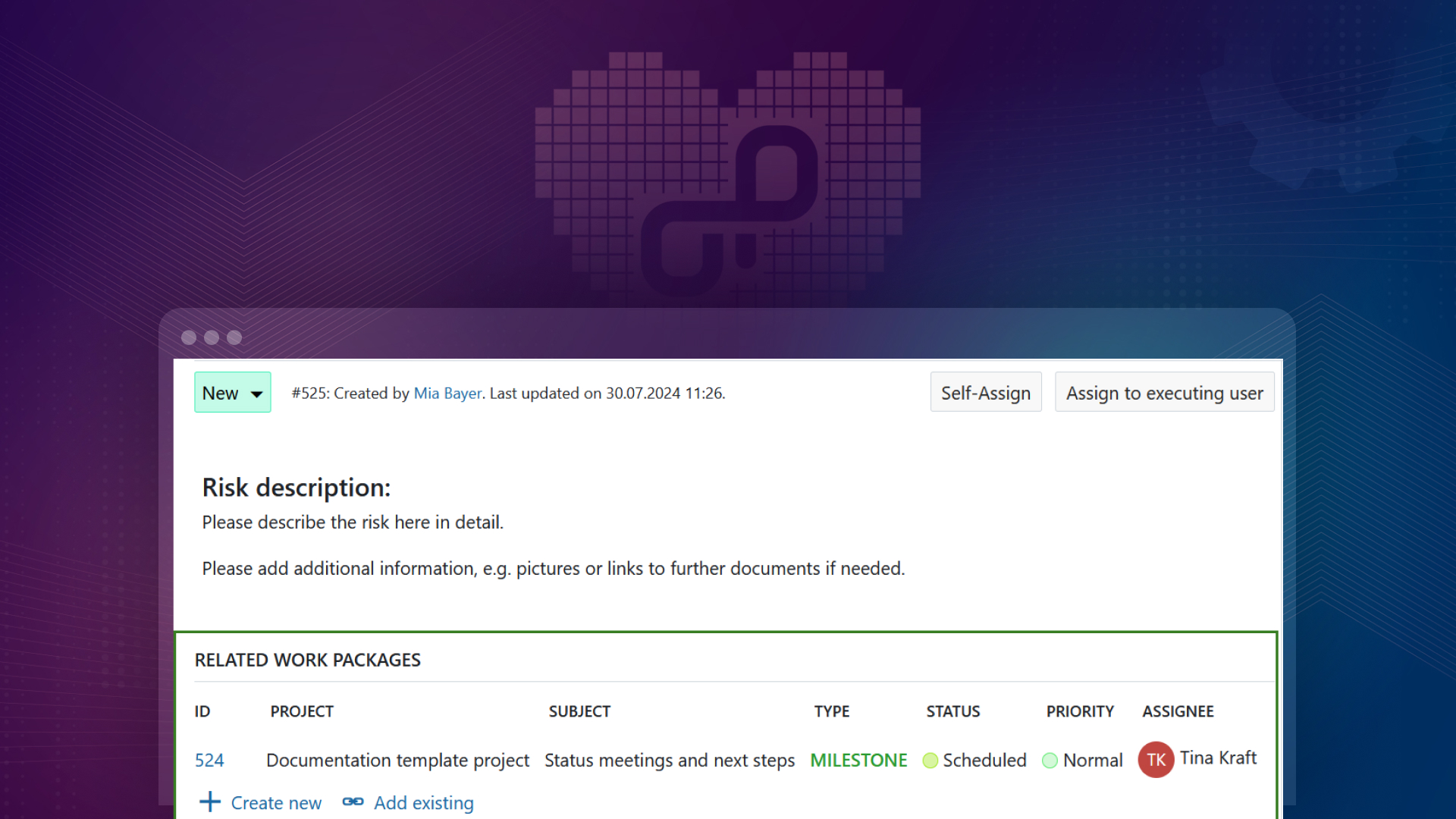1456x819 pixels.
Task: Click the Self-Assign button
Action: [986, 392]
